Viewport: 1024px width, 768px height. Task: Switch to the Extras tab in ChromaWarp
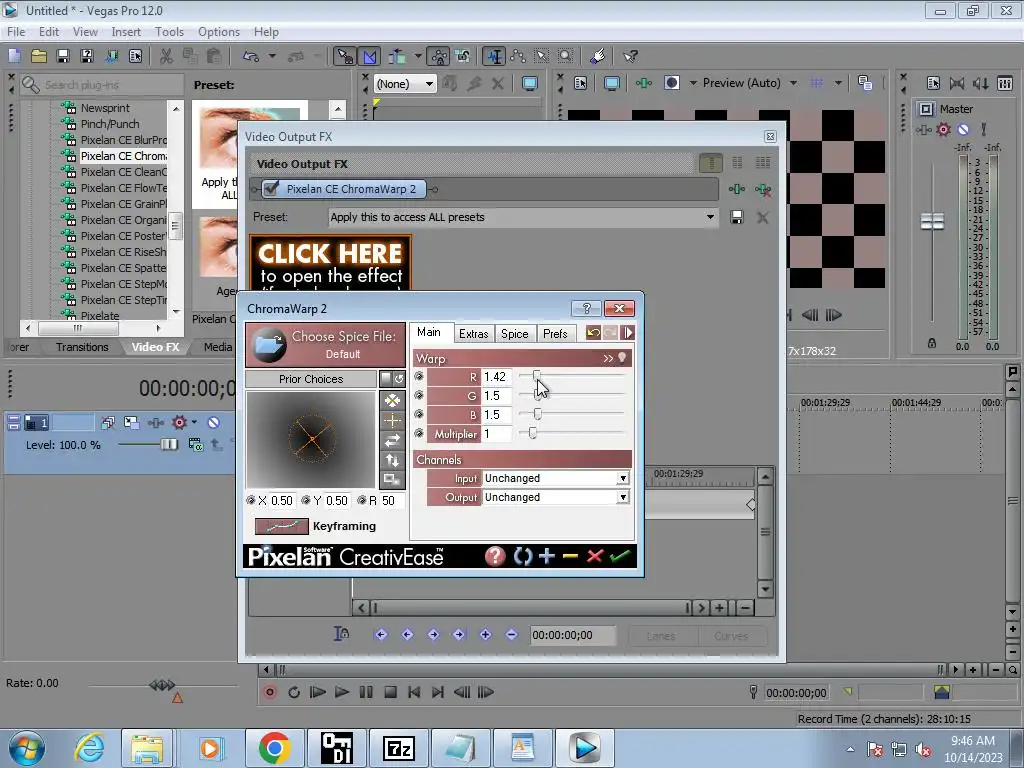[x=473, y=334]
